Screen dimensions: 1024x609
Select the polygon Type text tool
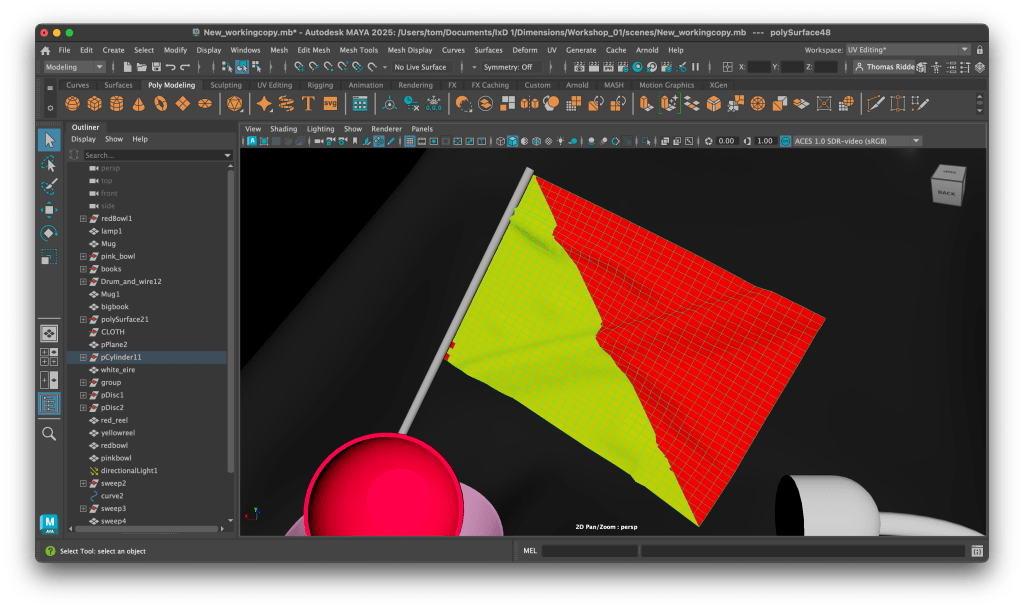(308, 104)
